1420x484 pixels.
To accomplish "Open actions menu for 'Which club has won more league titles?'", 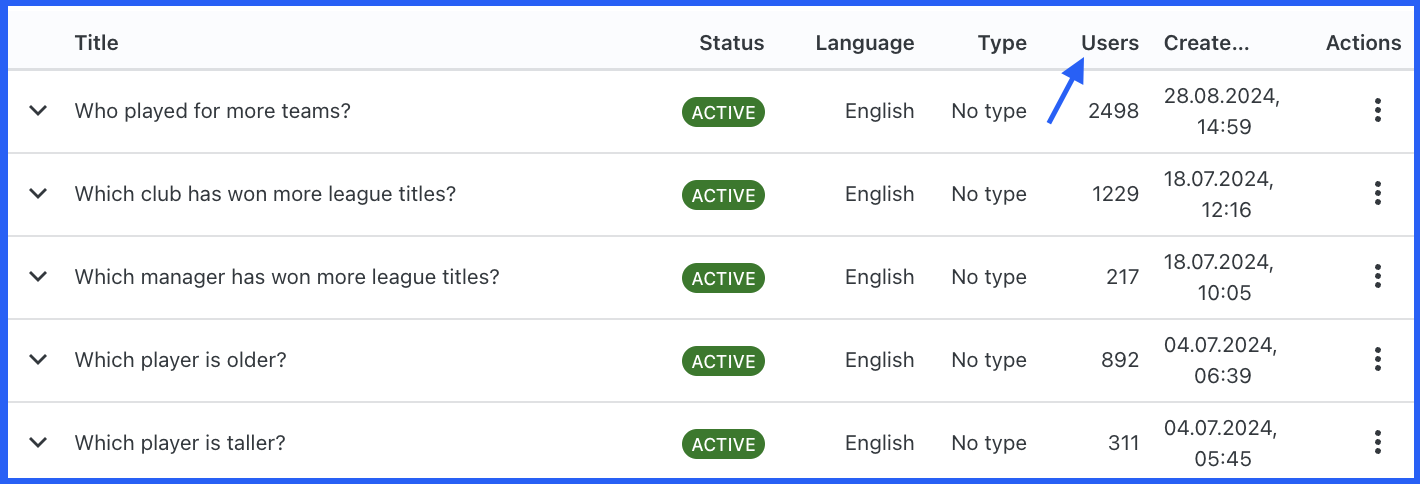I will [x=1377, y=194].
